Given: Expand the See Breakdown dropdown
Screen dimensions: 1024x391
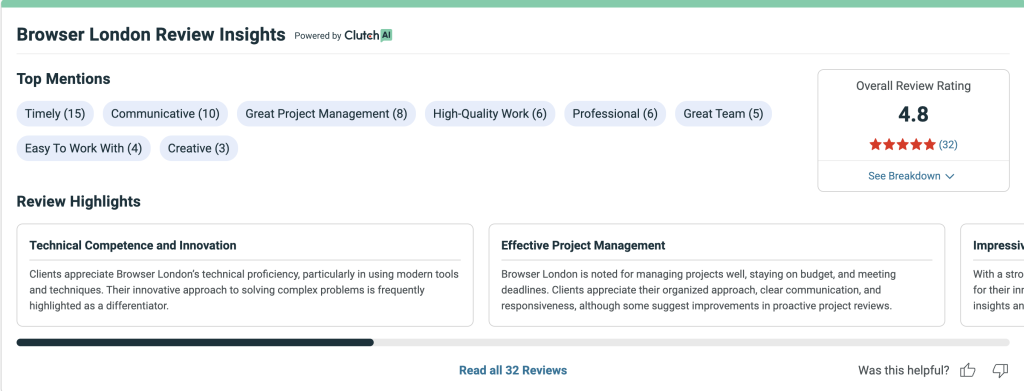Looking at the screenshot, I should coord(911,176).
